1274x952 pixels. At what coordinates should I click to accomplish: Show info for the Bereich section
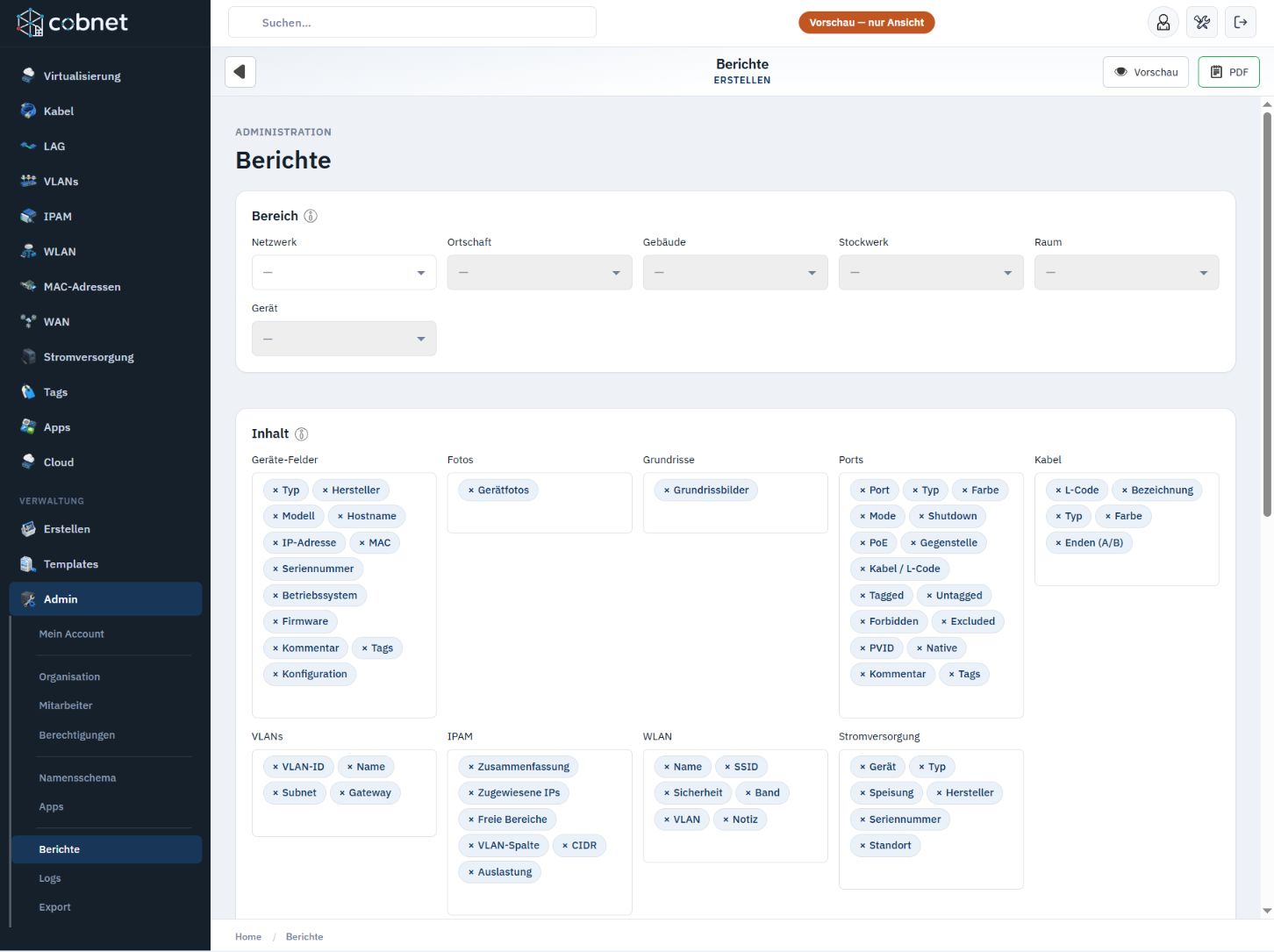point(311,216)
